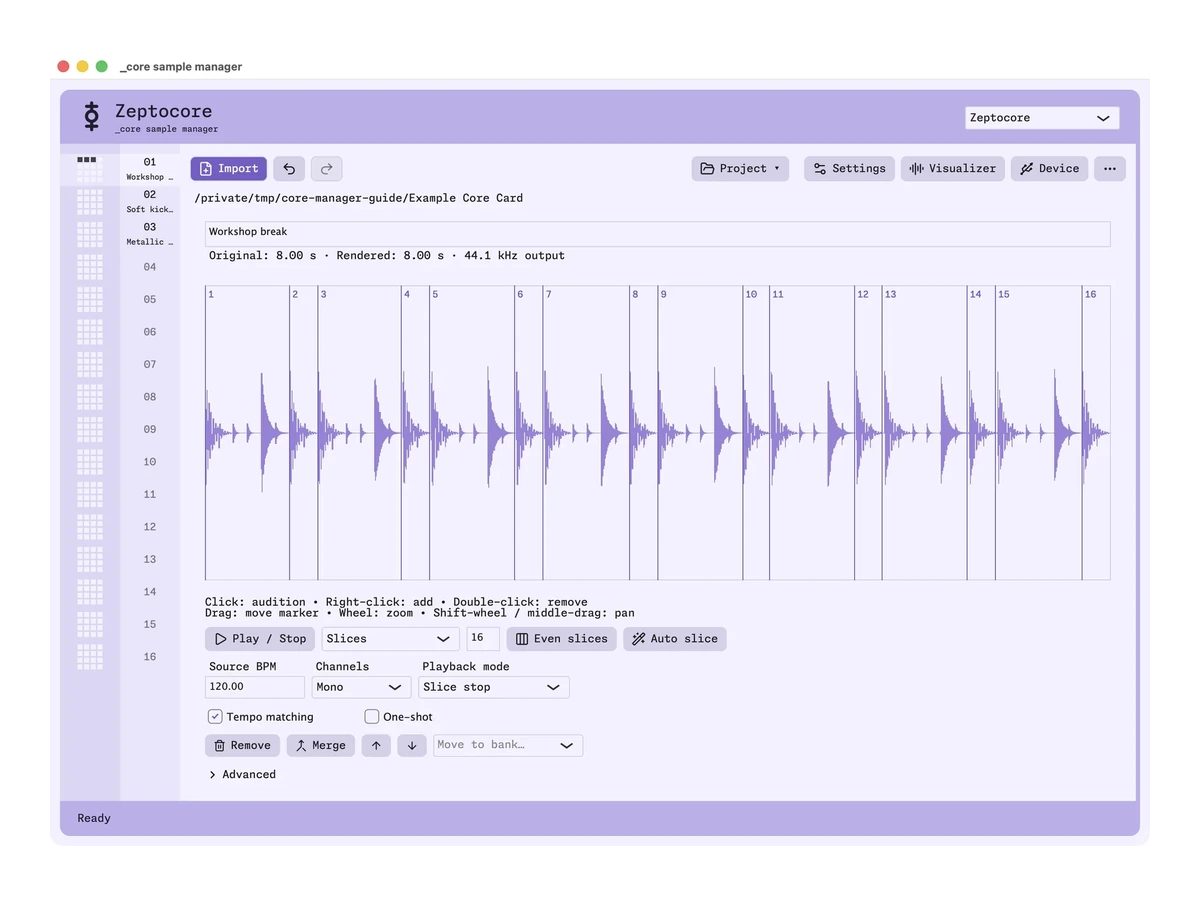Edit the Workshop break name field
The image size is (1200, 900).
click(x=657, y=233)
